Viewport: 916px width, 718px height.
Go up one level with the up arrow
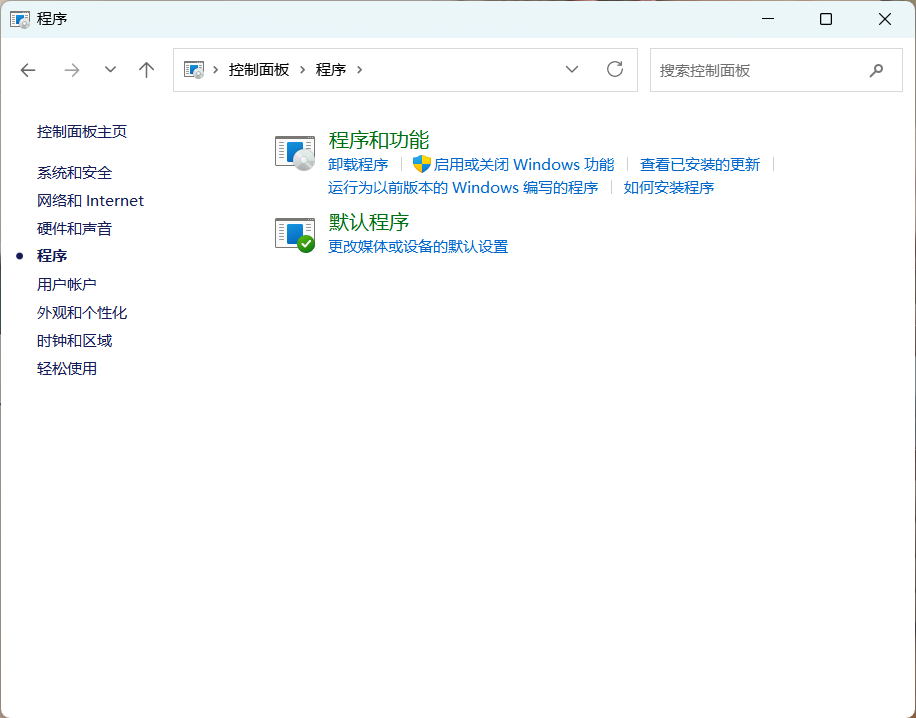147,71
